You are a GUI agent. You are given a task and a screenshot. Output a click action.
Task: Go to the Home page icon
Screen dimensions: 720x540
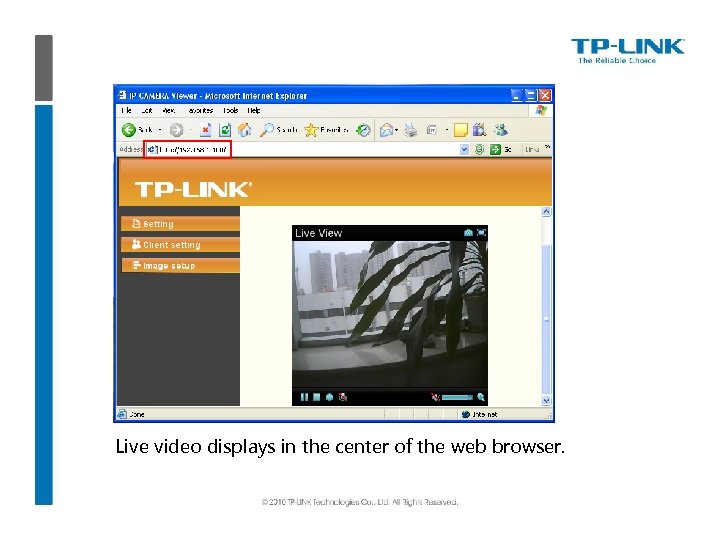(x=244, y=130)
